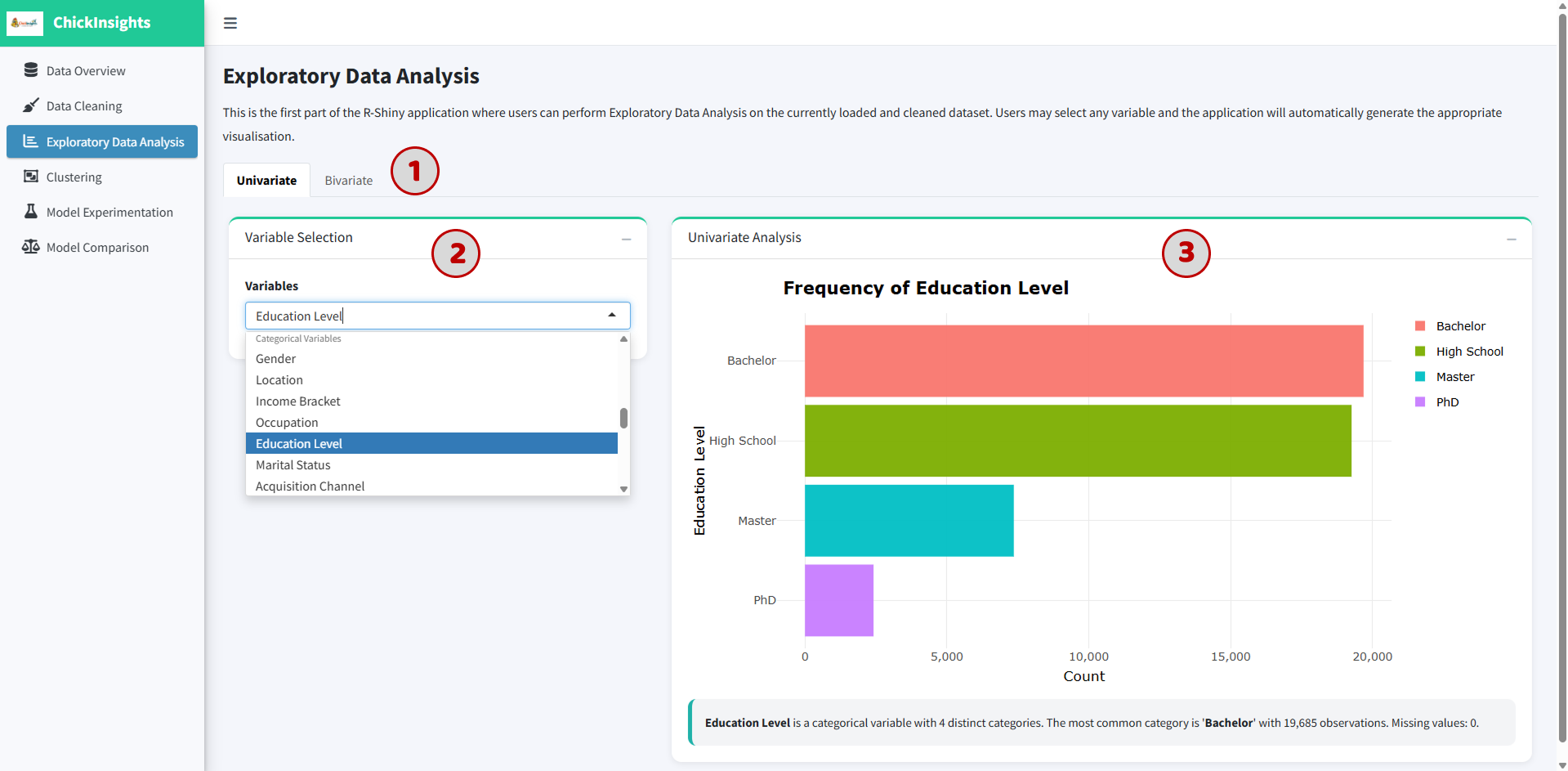Switch to the Bivariate tab
Image resolution: width=1568 pixels, height=771 pixels.
349,181
